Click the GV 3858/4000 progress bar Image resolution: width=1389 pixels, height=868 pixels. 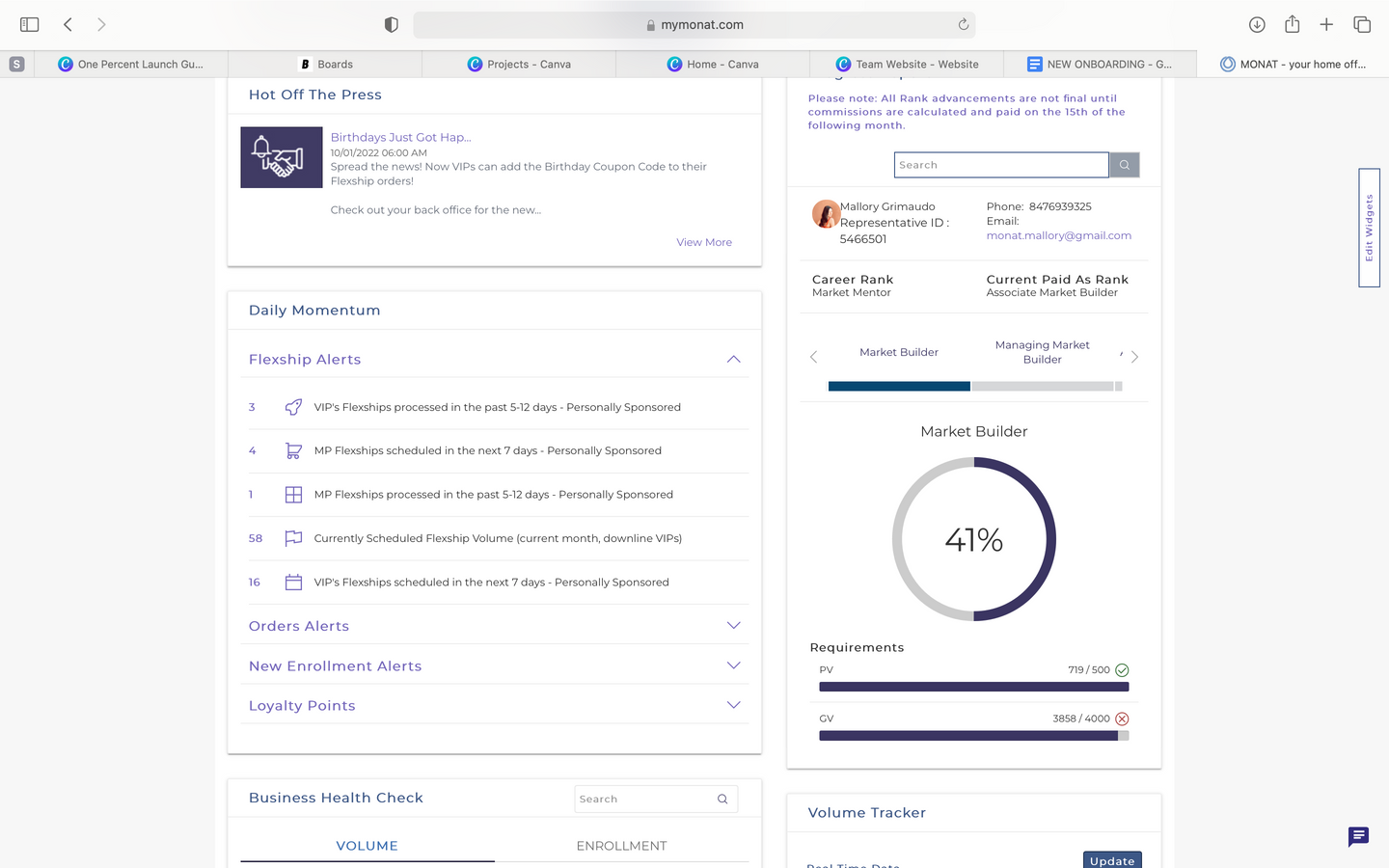click(973, 736)
